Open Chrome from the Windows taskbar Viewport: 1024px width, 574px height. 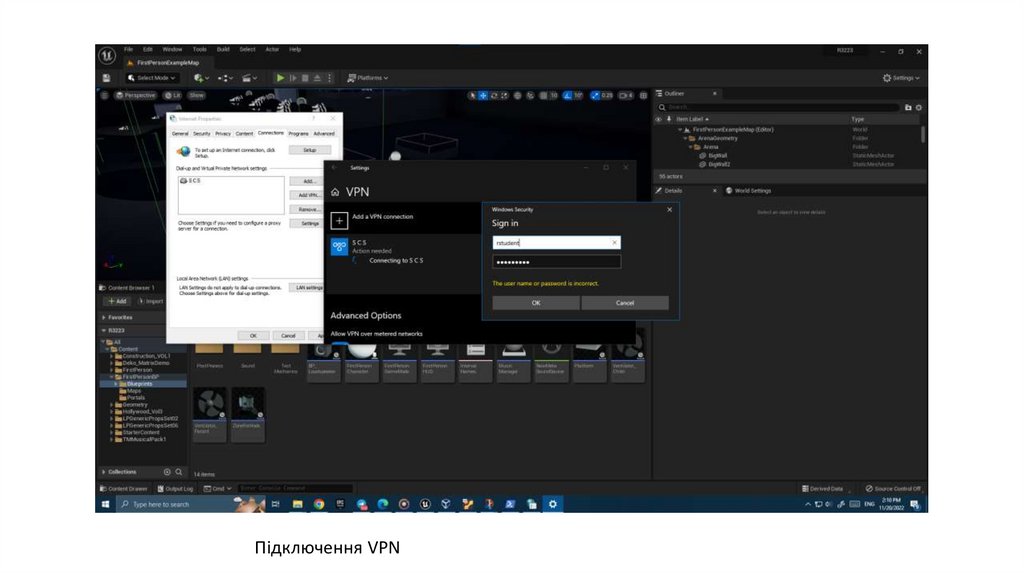pyautogui.click(x=319, y=504)
